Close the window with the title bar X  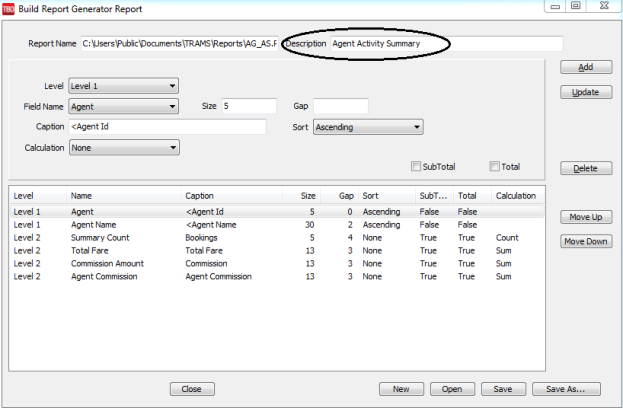(x=604, y=6)
